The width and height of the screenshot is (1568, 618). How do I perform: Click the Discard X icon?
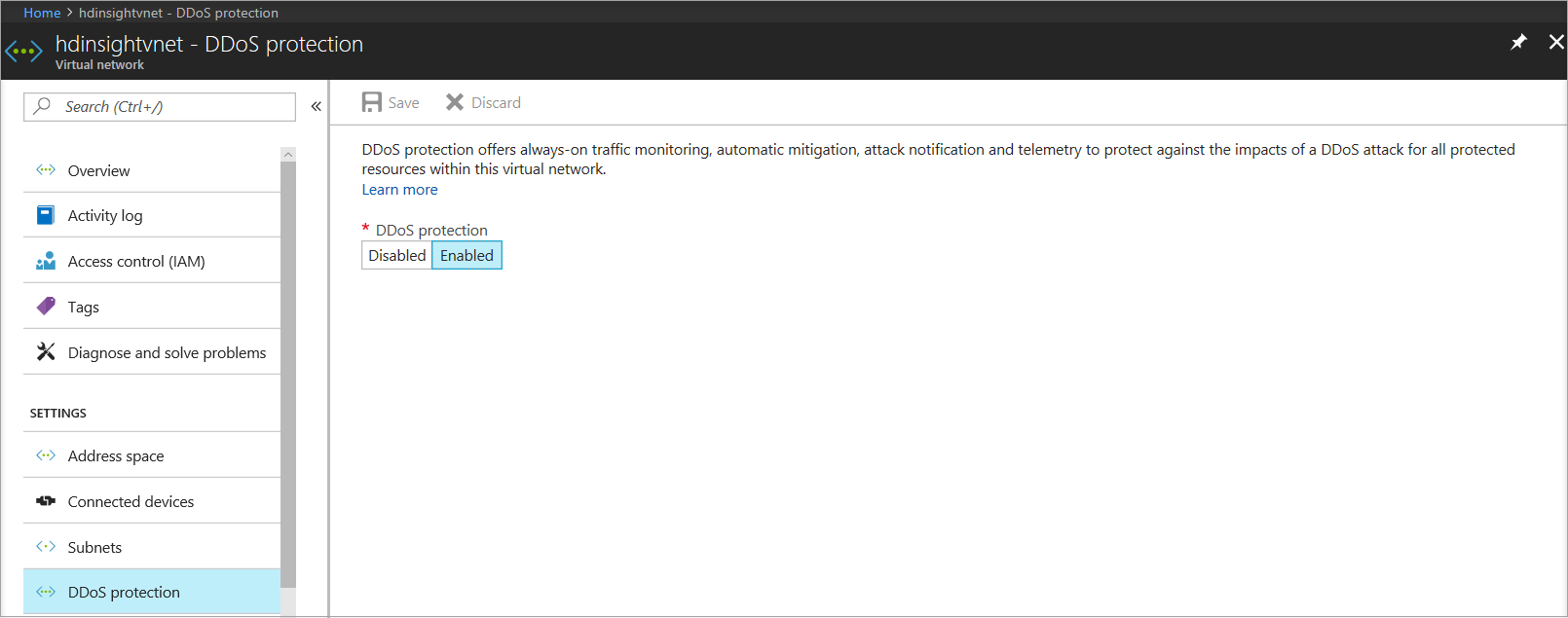click(455, 102)
